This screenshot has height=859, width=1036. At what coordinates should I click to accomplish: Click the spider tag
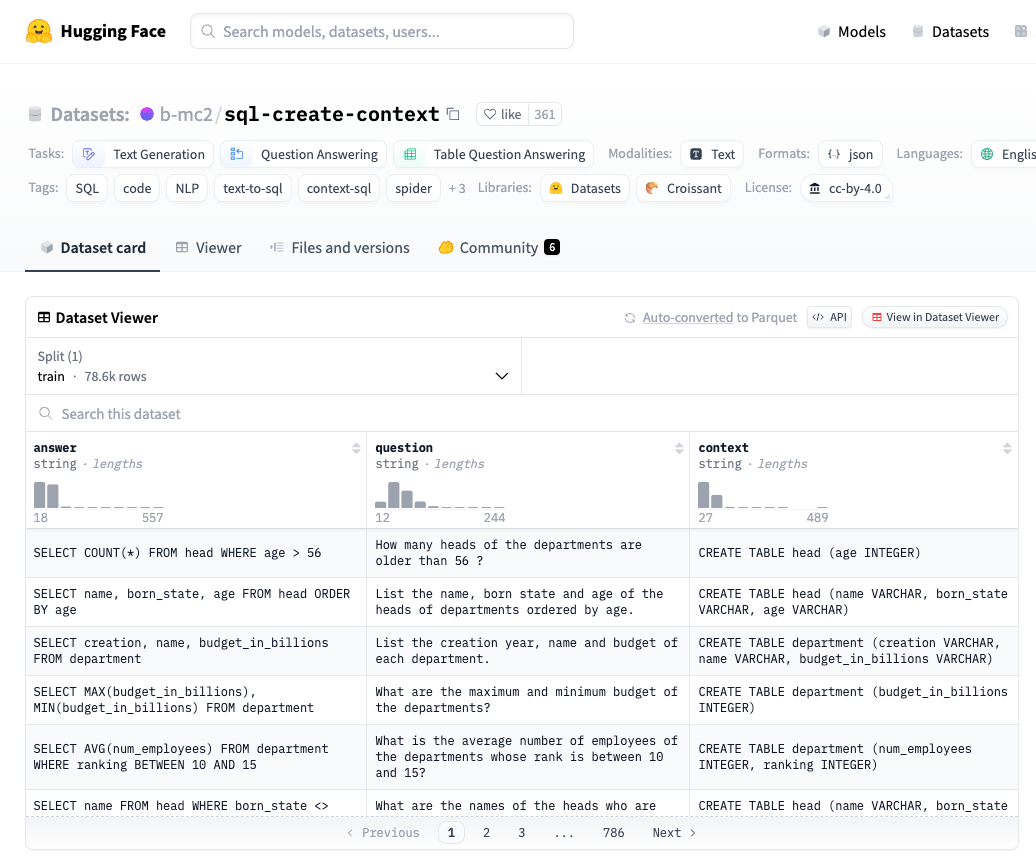pyautogui.click(x=414, y=188)
